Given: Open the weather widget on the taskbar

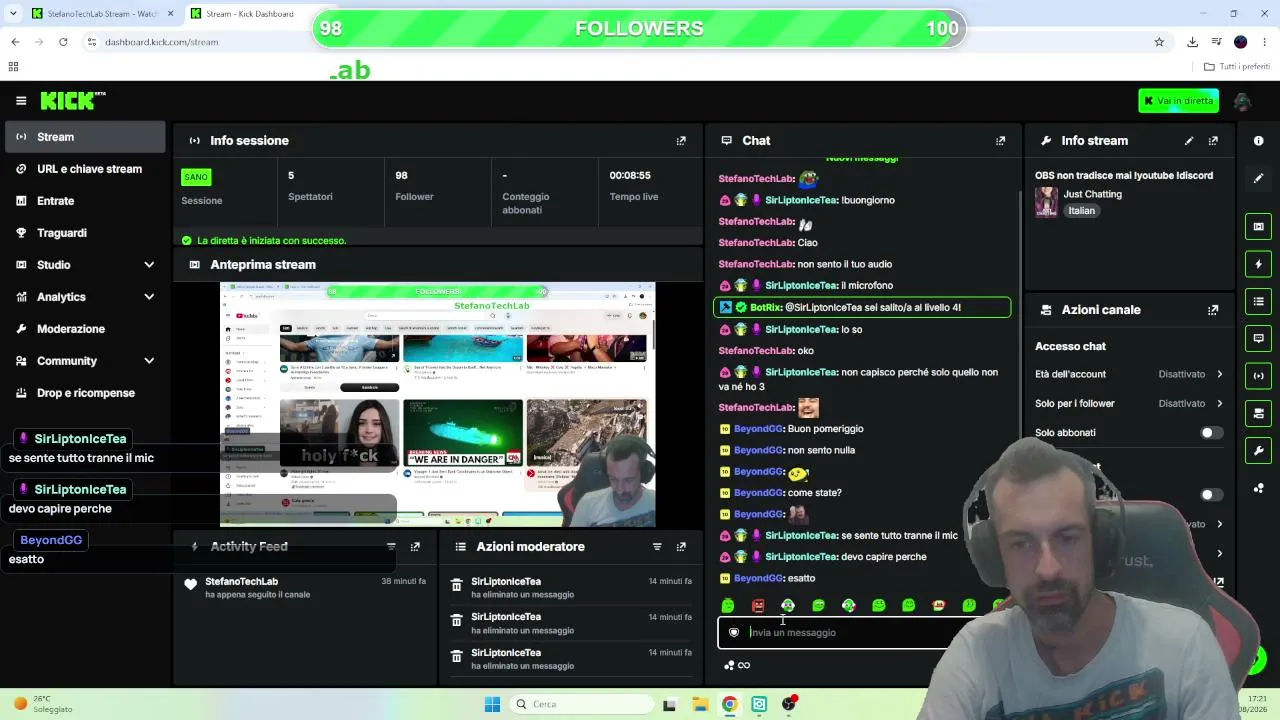Looking at the screenshot, I should [44, 704].
